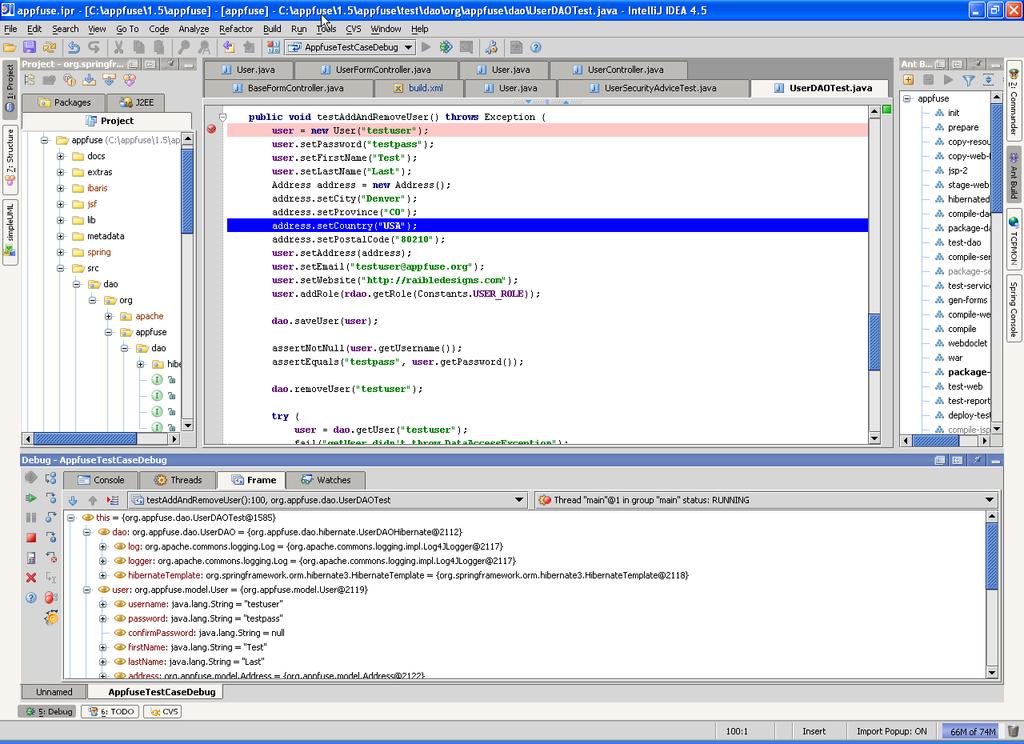
Task: Click the red Stop icon in the Debug panel
Action: coord(31,538)
